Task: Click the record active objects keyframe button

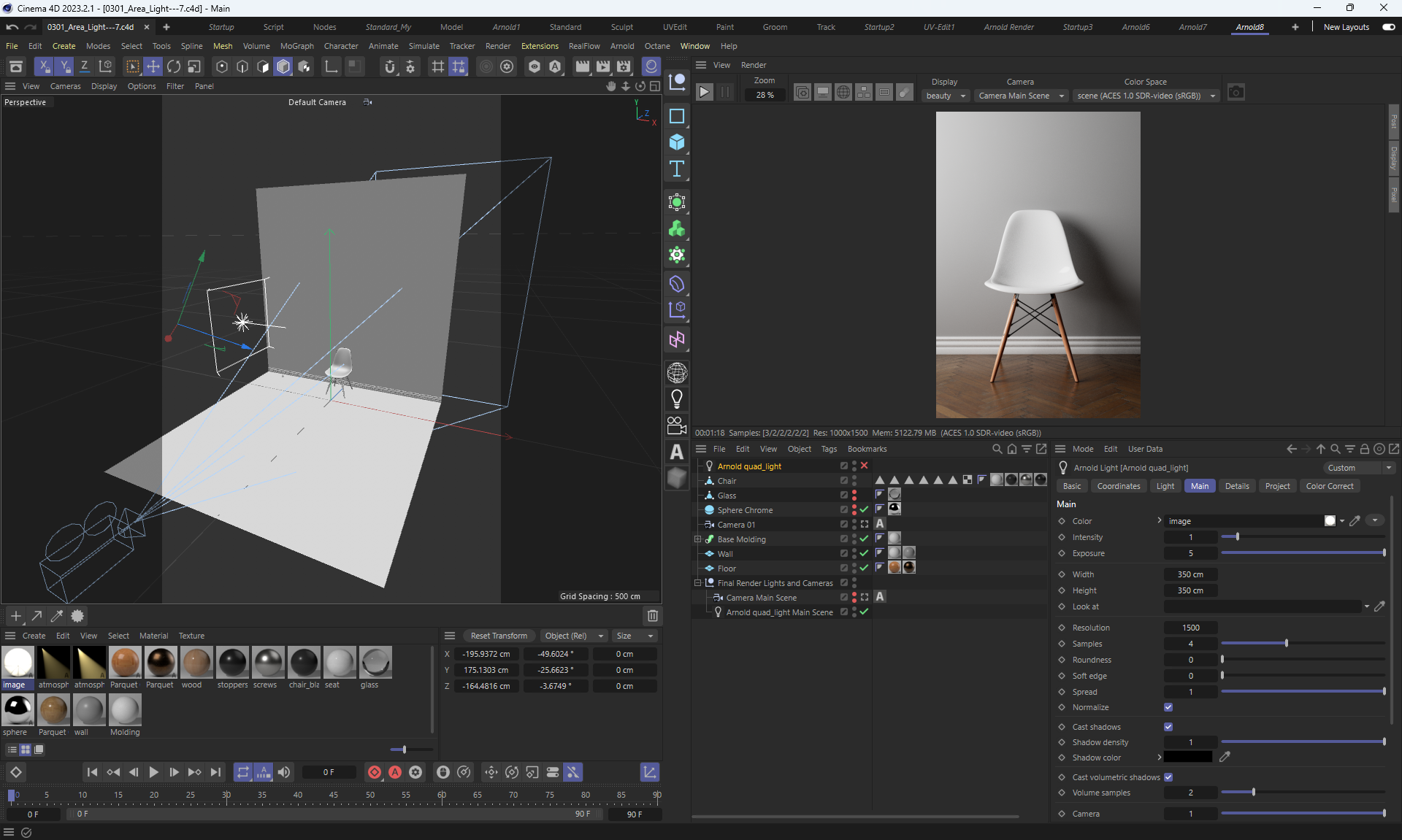Action: point(375,772)
